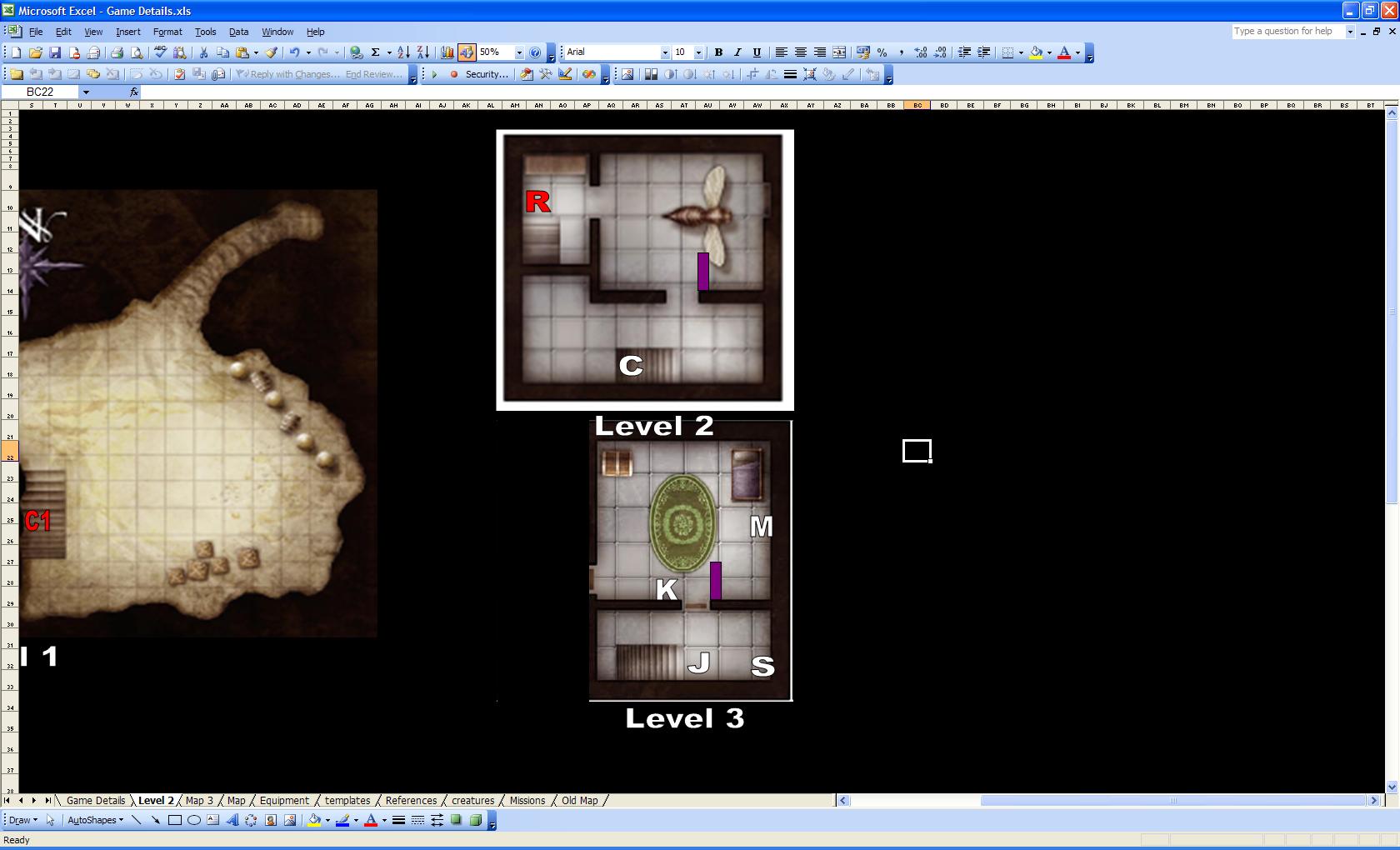Toggle Align Right
This screenshot has width=1400, height=850.
819,52
